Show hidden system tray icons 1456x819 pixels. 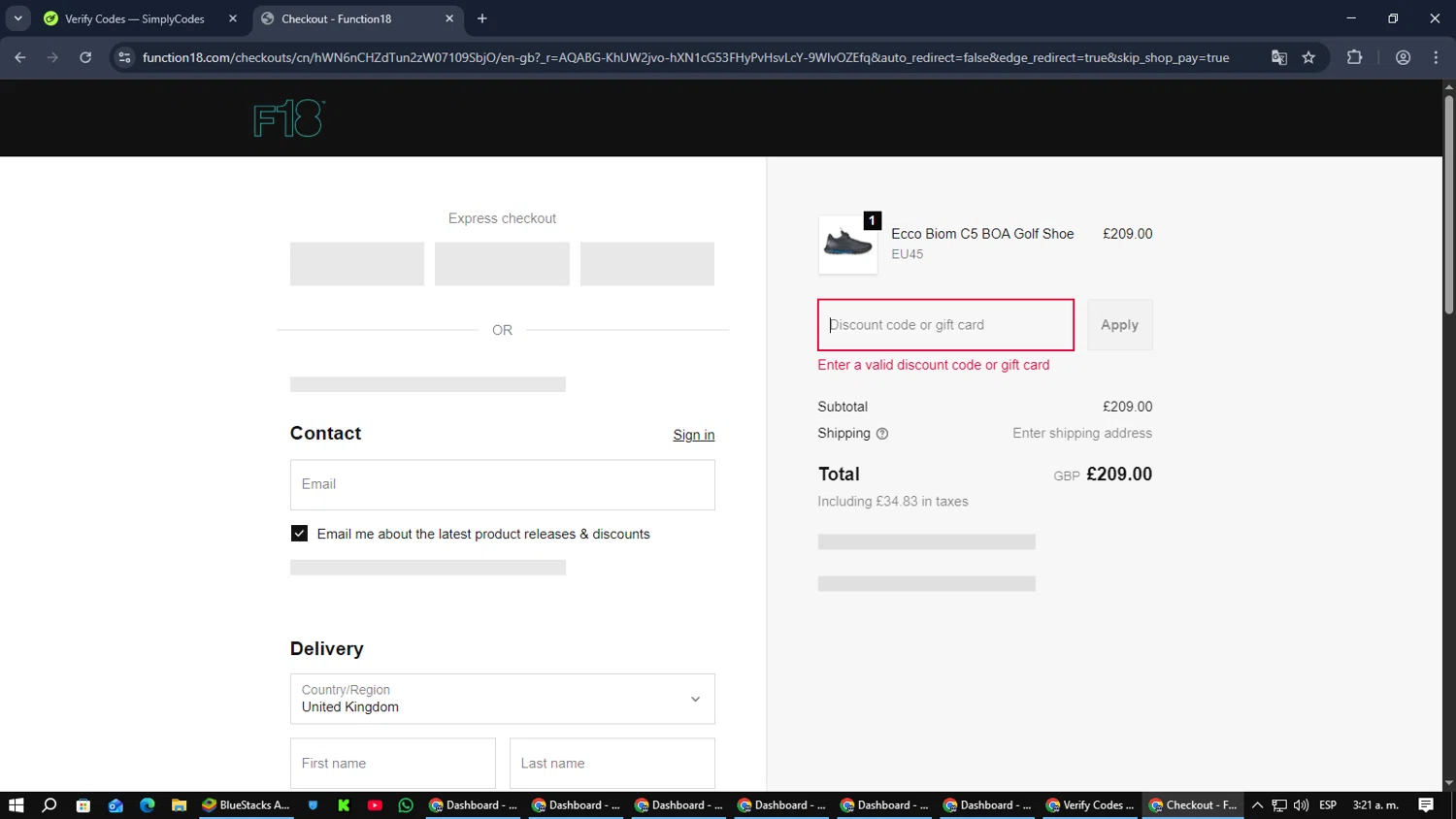coord(1257,805)
